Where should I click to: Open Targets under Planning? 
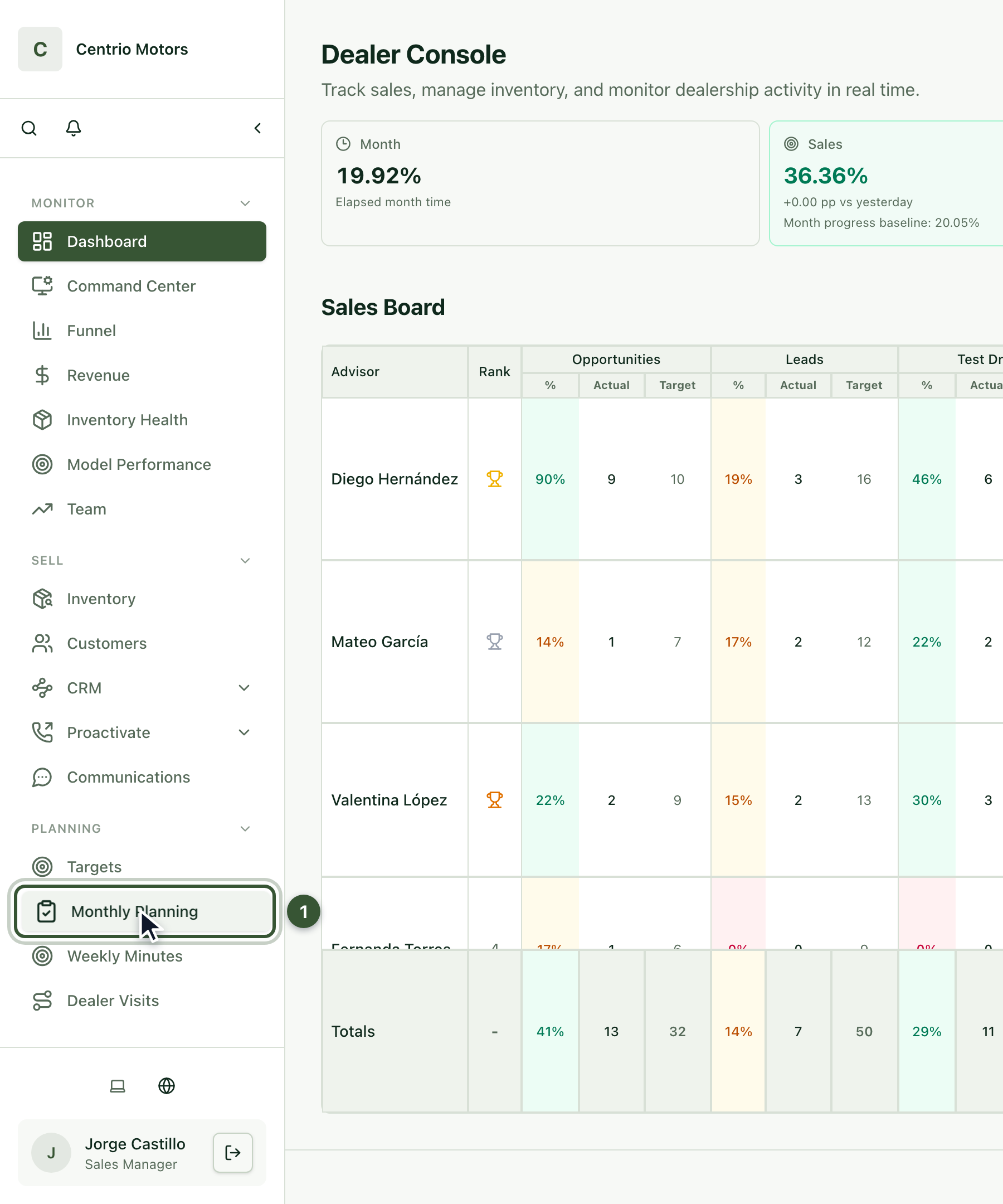(x=142, y=867)
